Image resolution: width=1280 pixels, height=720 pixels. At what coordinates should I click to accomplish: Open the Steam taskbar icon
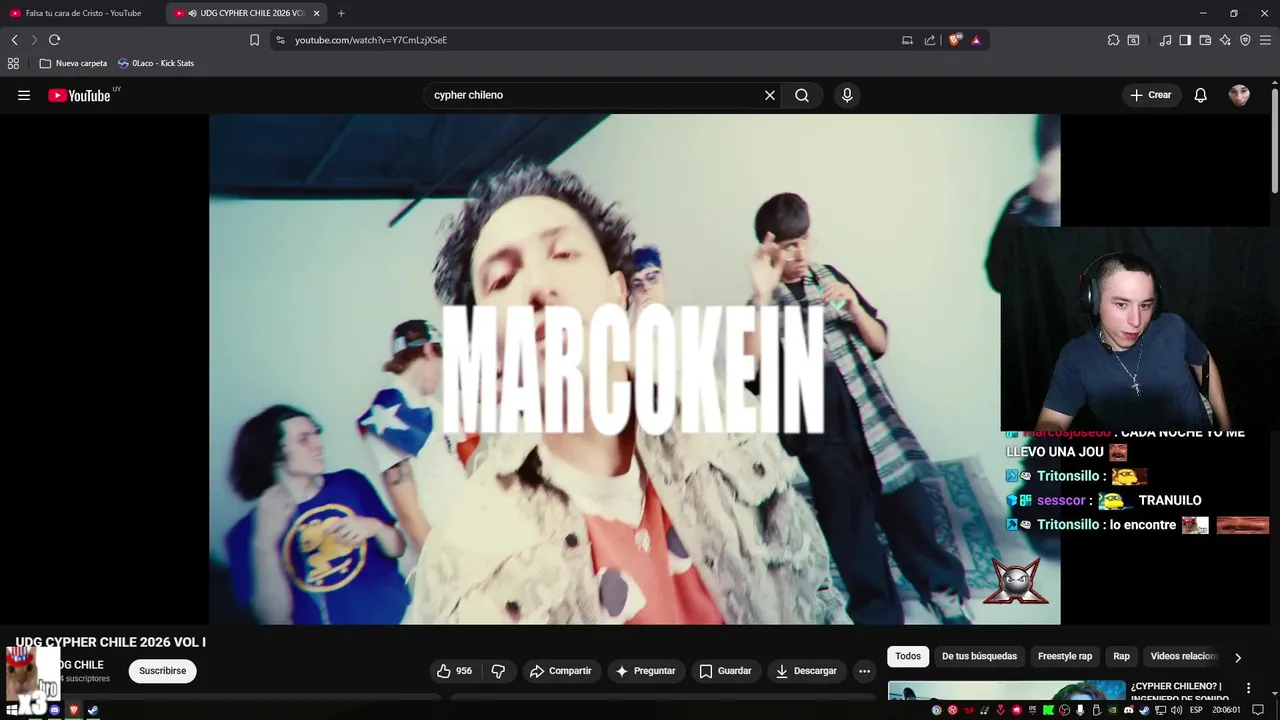click(93, 710)
